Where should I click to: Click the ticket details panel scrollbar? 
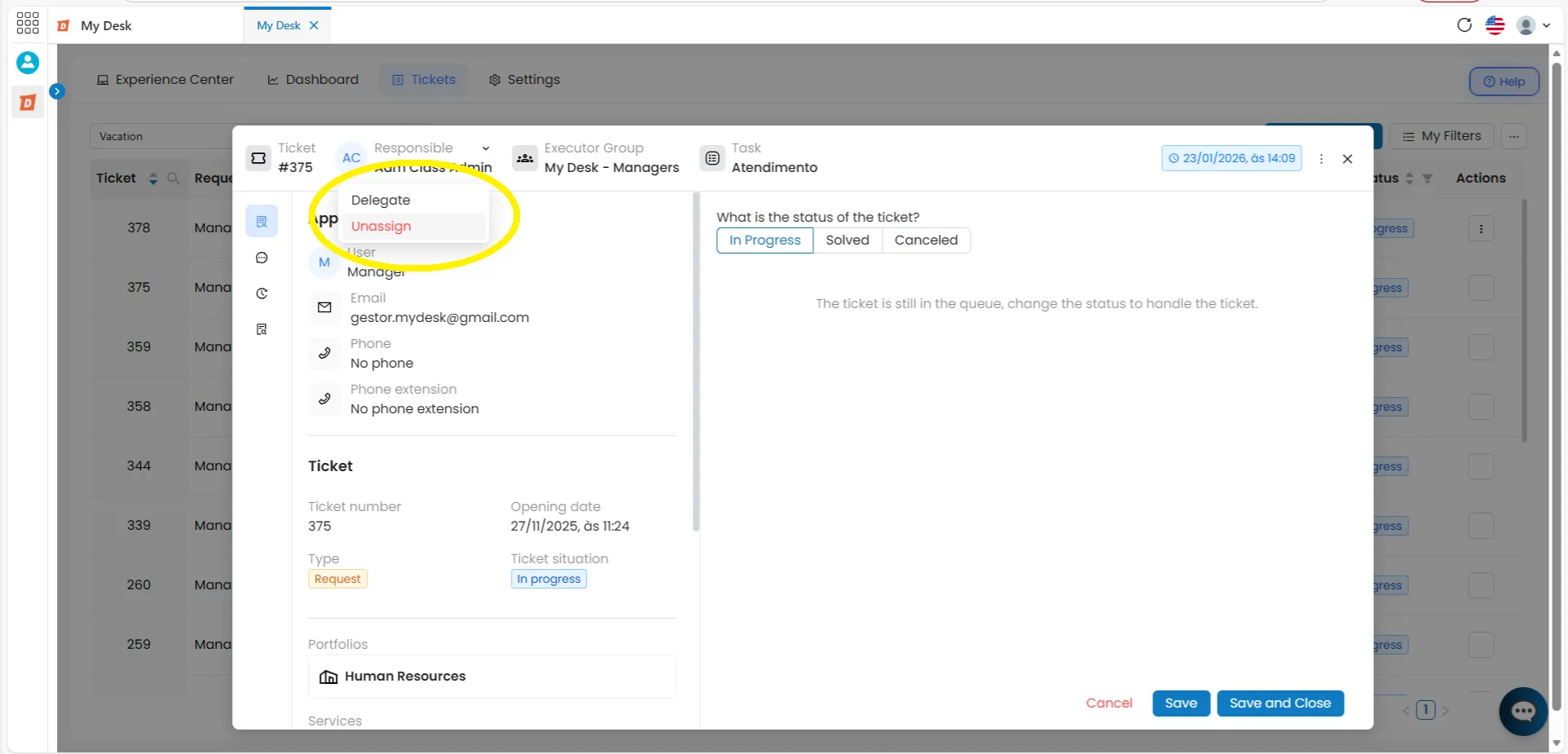[696, 362]
